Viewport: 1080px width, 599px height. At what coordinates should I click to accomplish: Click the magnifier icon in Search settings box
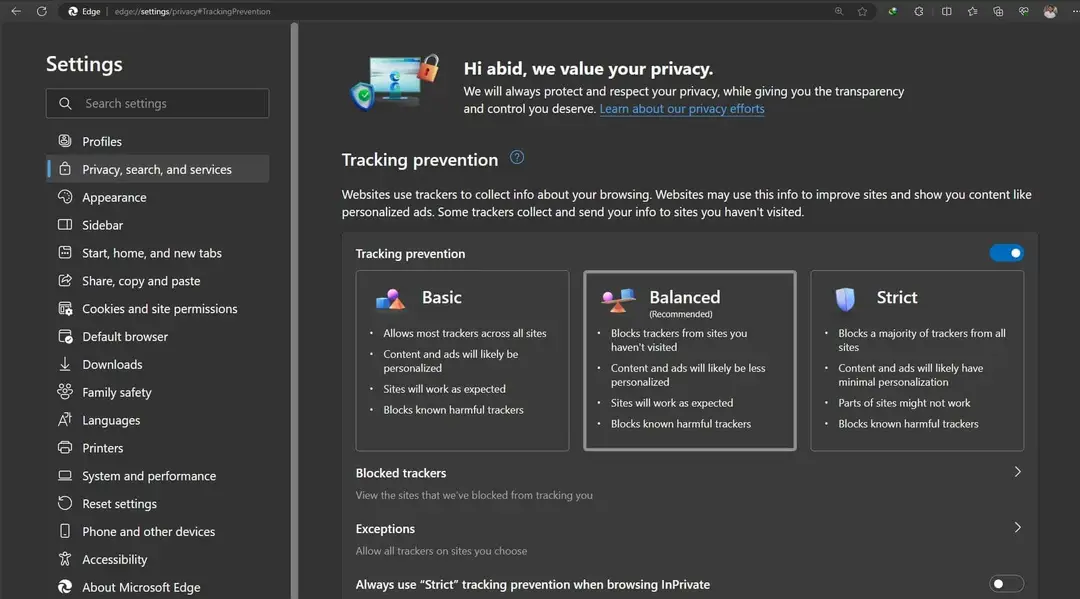[65, 103]
